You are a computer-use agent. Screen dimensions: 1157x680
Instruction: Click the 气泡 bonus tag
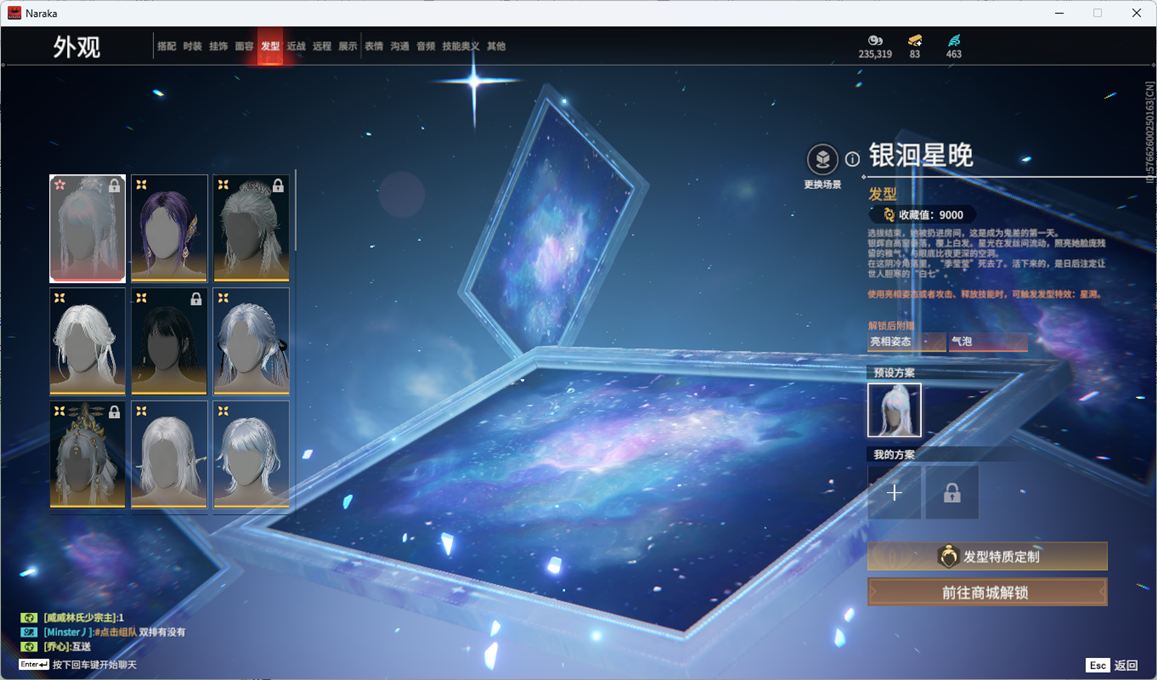tap(988, 341)
